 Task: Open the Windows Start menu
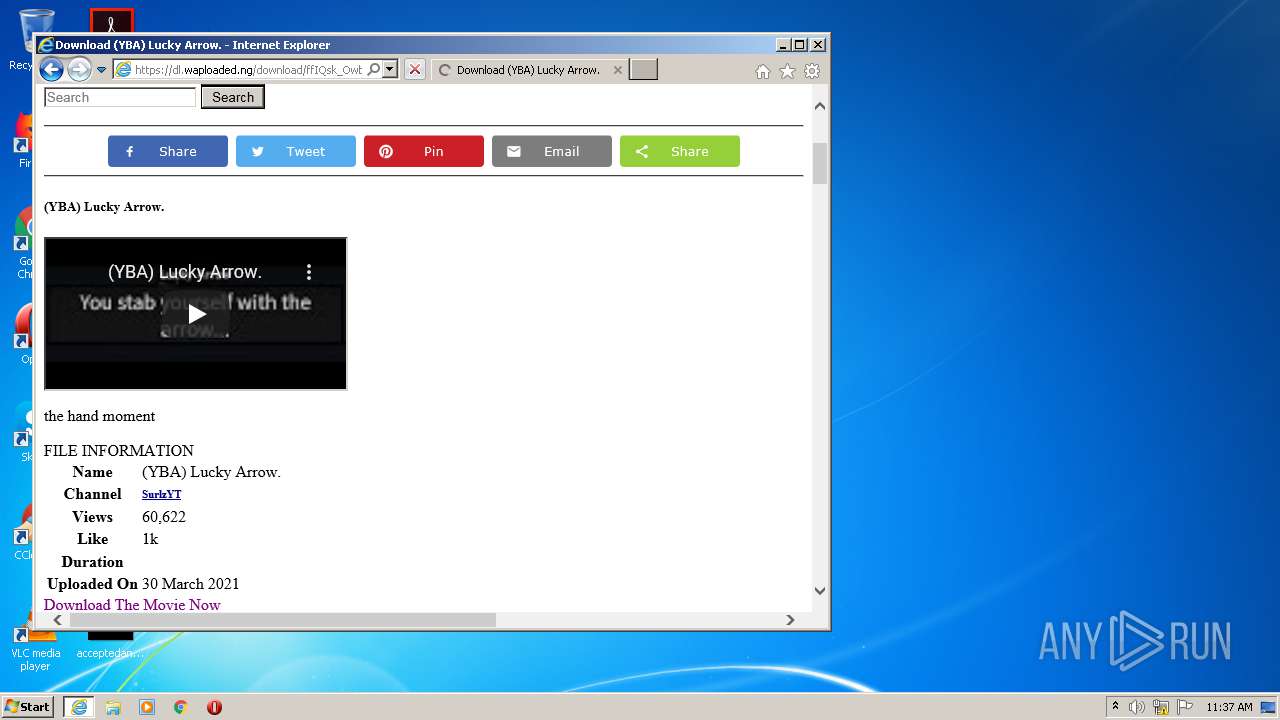[x=28, y=707]
